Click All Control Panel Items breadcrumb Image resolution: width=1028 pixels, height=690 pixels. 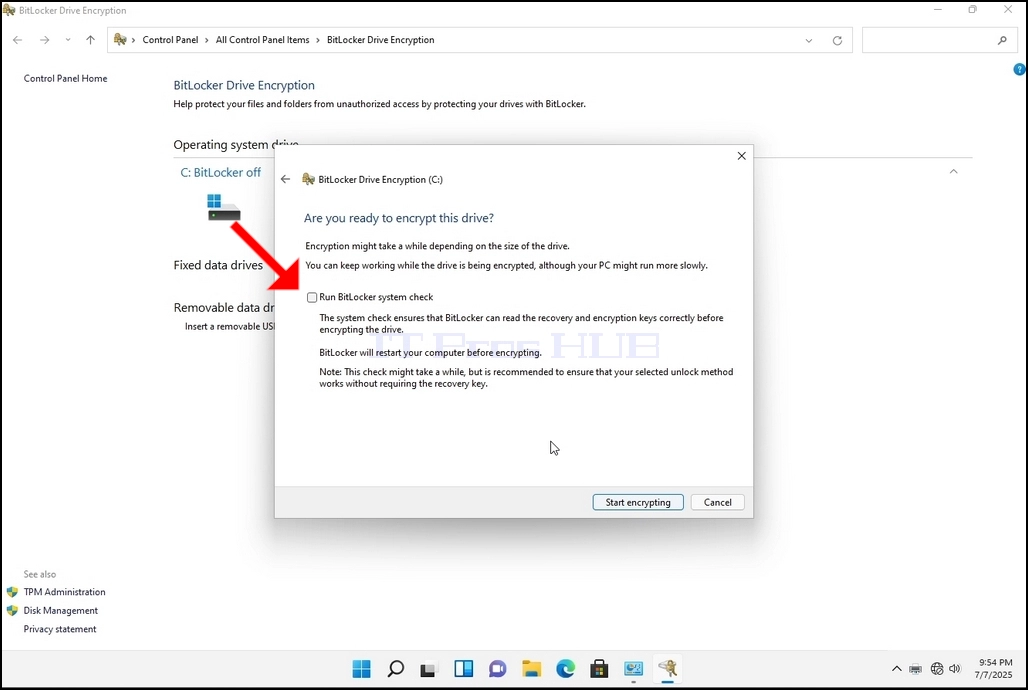[262, 40]
